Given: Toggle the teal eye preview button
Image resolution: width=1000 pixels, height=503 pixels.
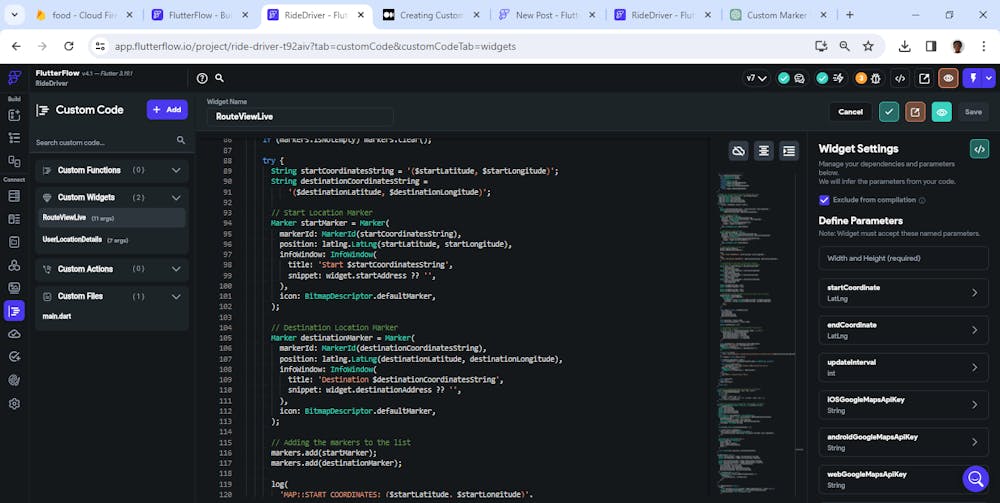Looking at the screenshot, I should pos(941,112).
